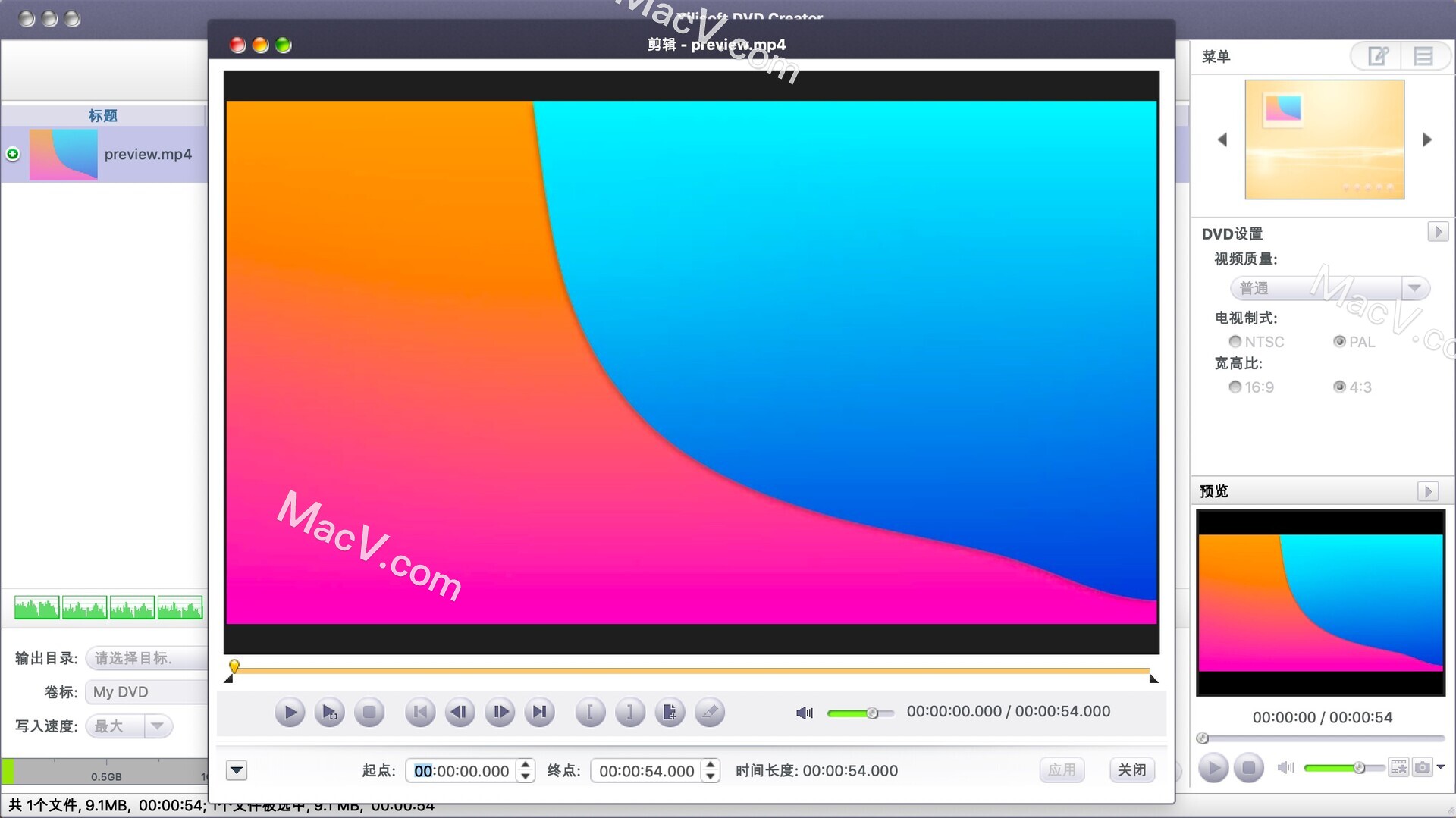Show the next menu template
The height and width of the screenshot is (818, 1456).
coord(1427,139)
